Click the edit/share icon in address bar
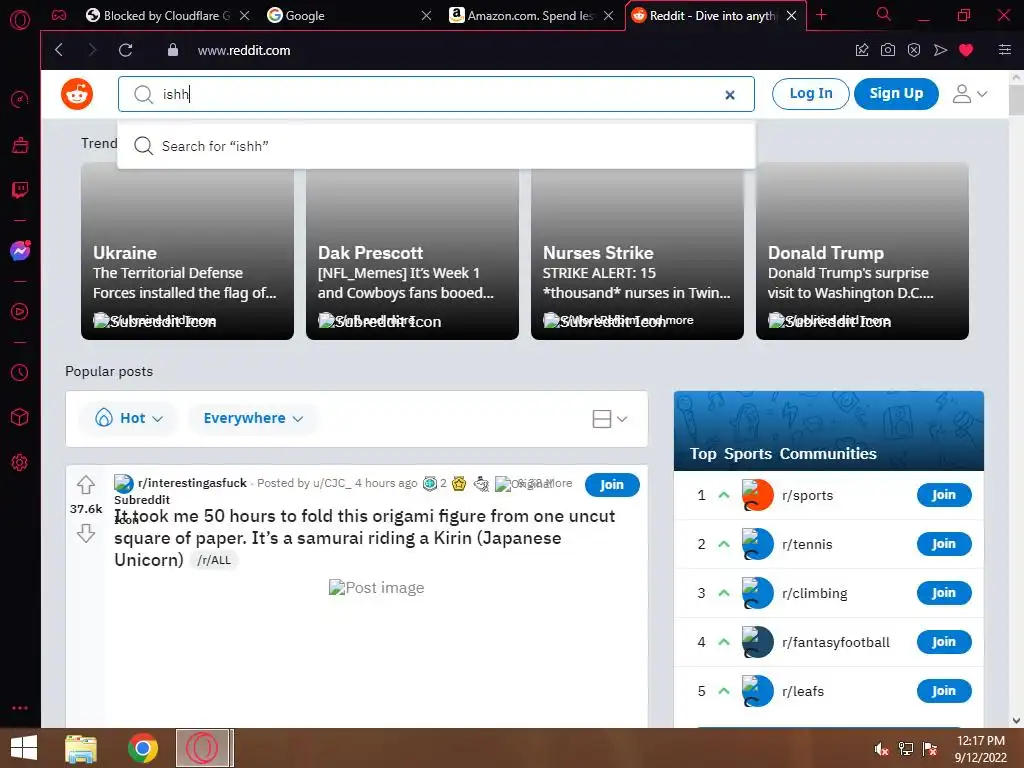1024x768 pixels. 862,50
